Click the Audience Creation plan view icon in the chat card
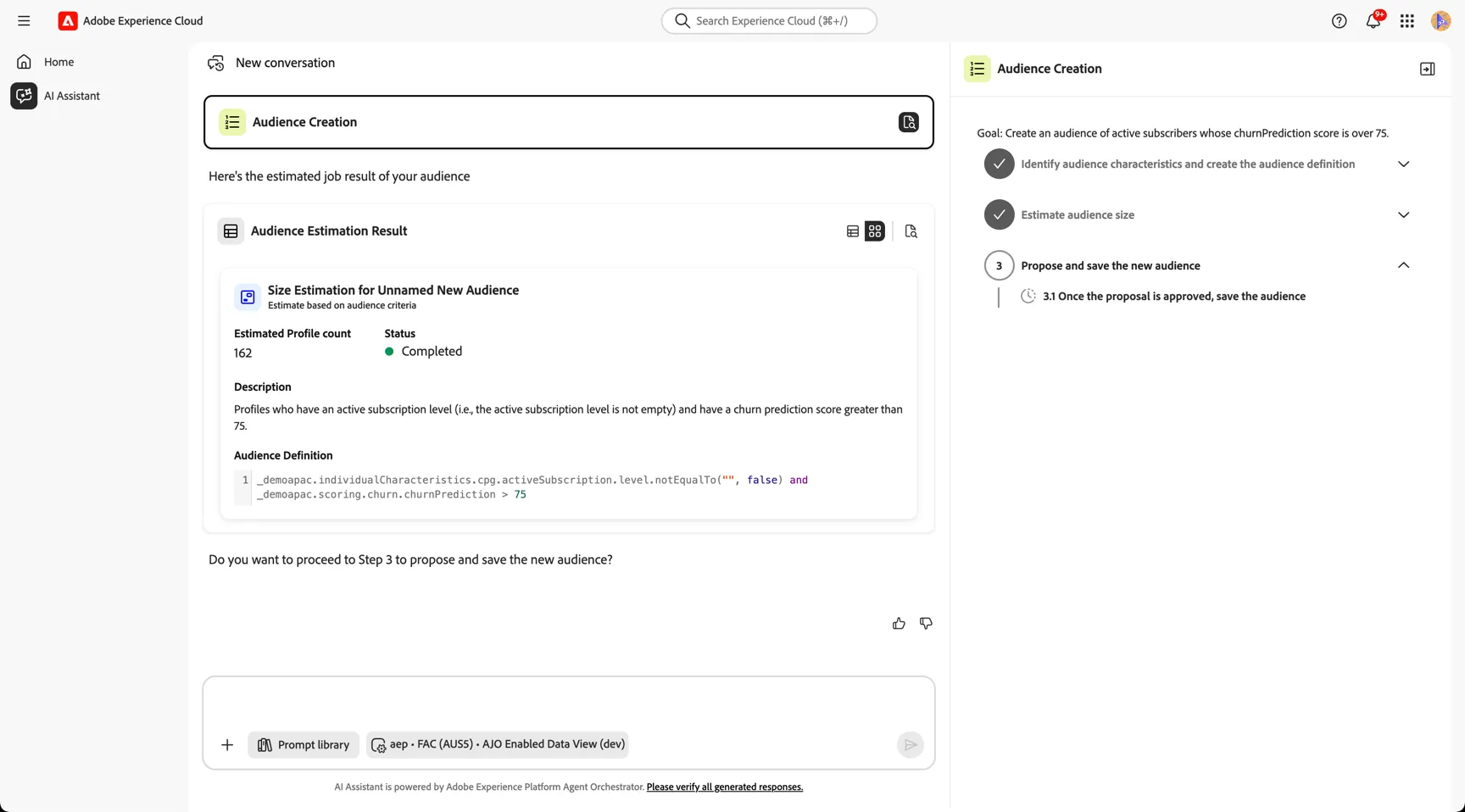 (x=909, y=122)
